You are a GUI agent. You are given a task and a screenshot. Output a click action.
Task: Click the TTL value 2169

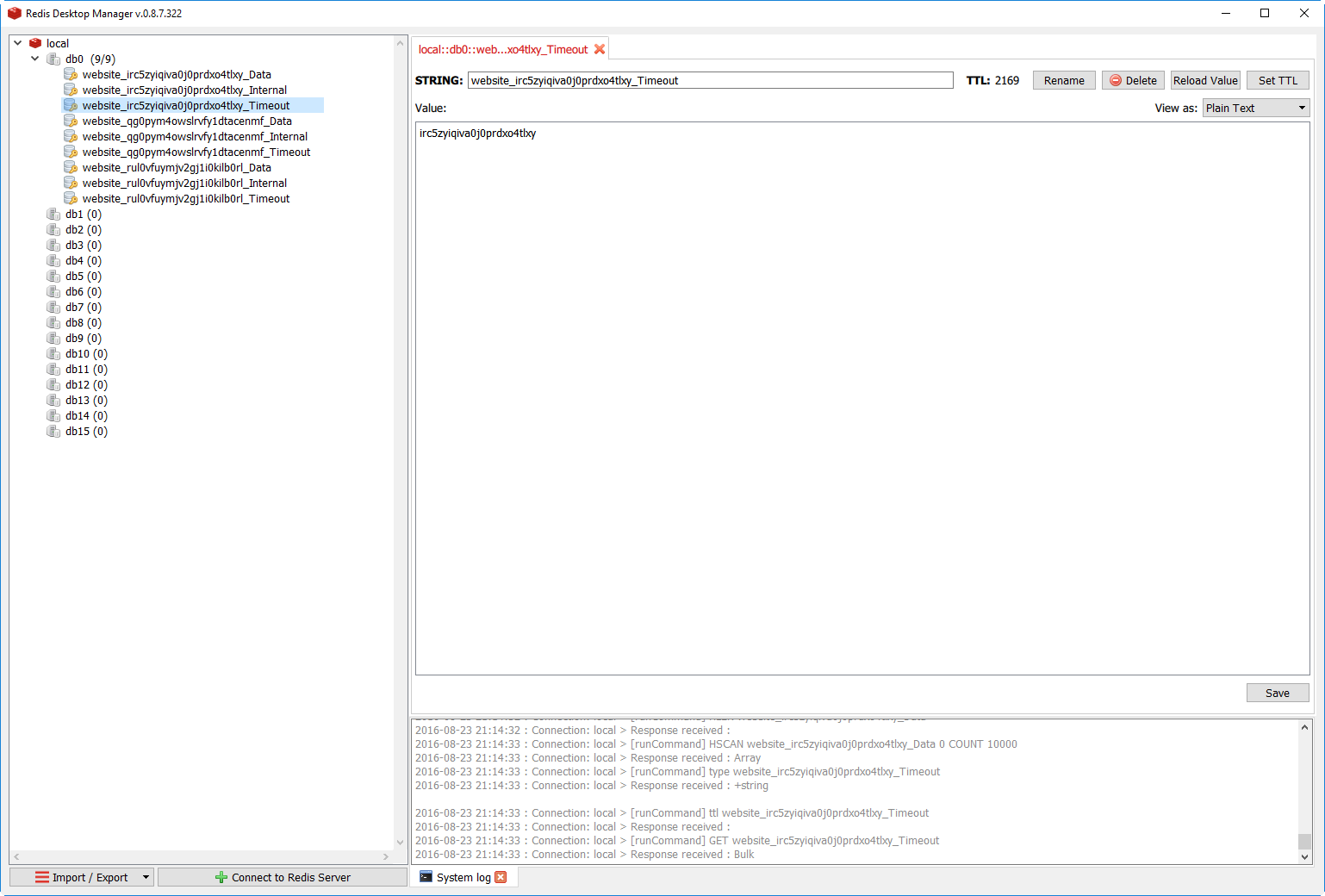tap(1007, 80)
